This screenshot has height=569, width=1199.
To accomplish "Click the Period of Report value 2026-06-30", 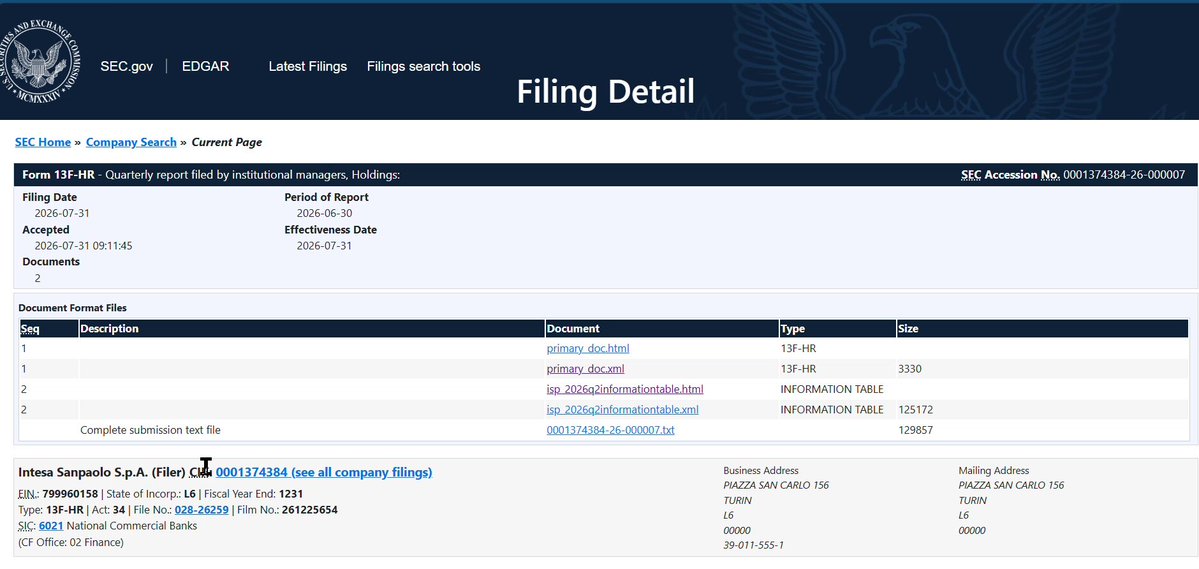I will point(324,213).
